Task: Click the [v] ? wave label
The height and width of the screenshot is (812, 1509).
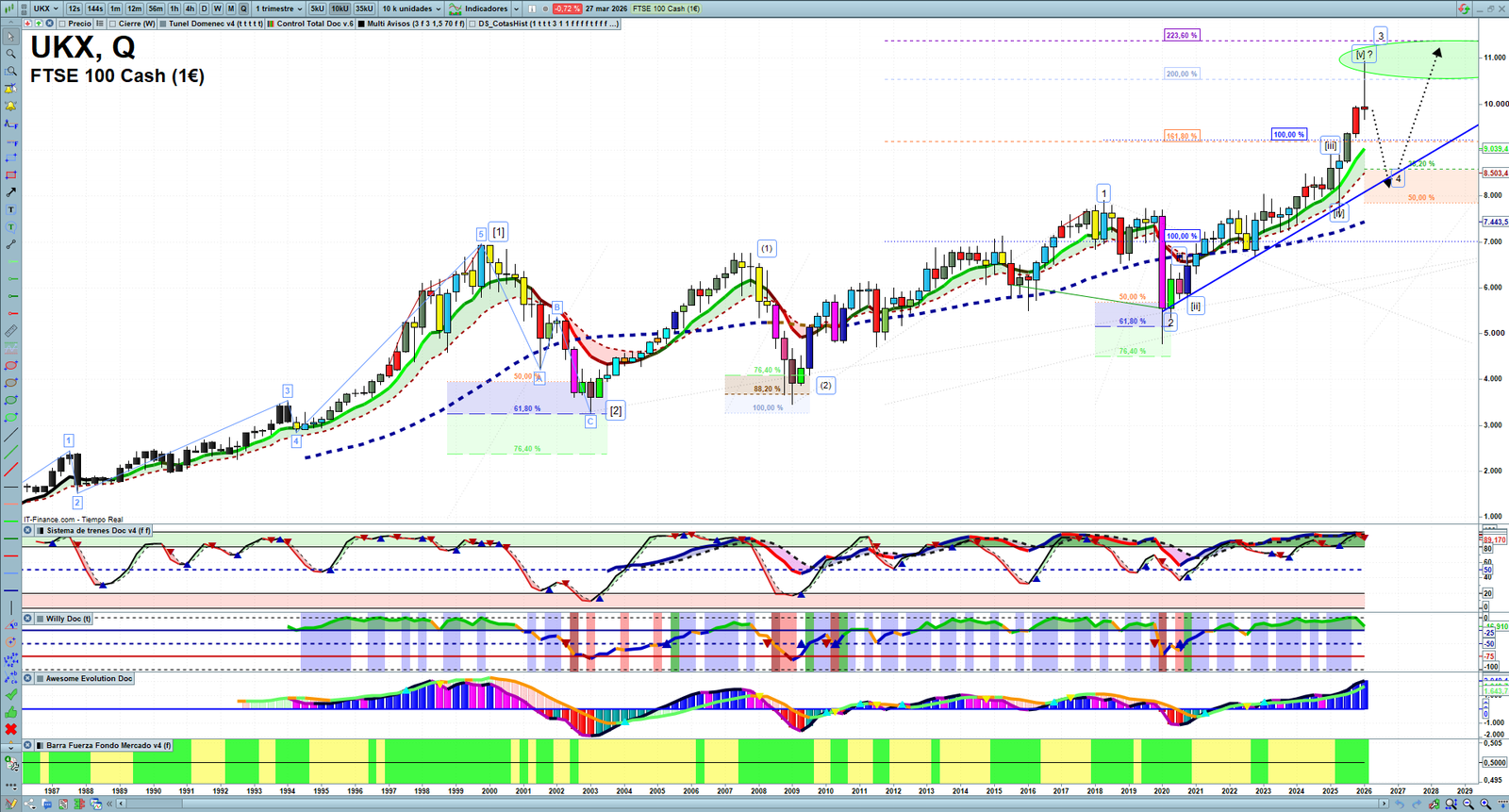Action: point(1363,55)
